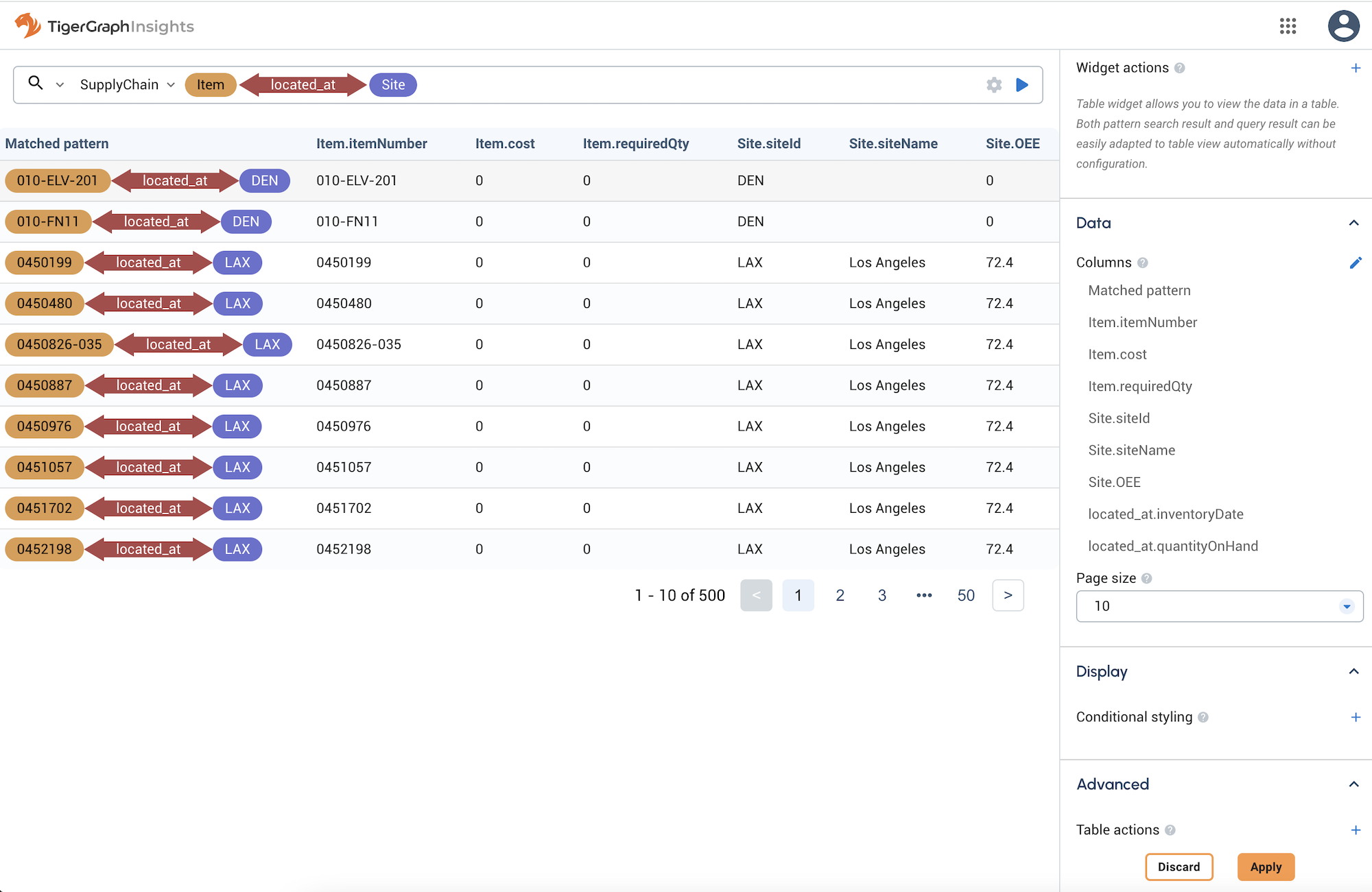This screenshot has height=892, width=1372.
Task: Open the apps grid menu
Action: click(1288, 26)
